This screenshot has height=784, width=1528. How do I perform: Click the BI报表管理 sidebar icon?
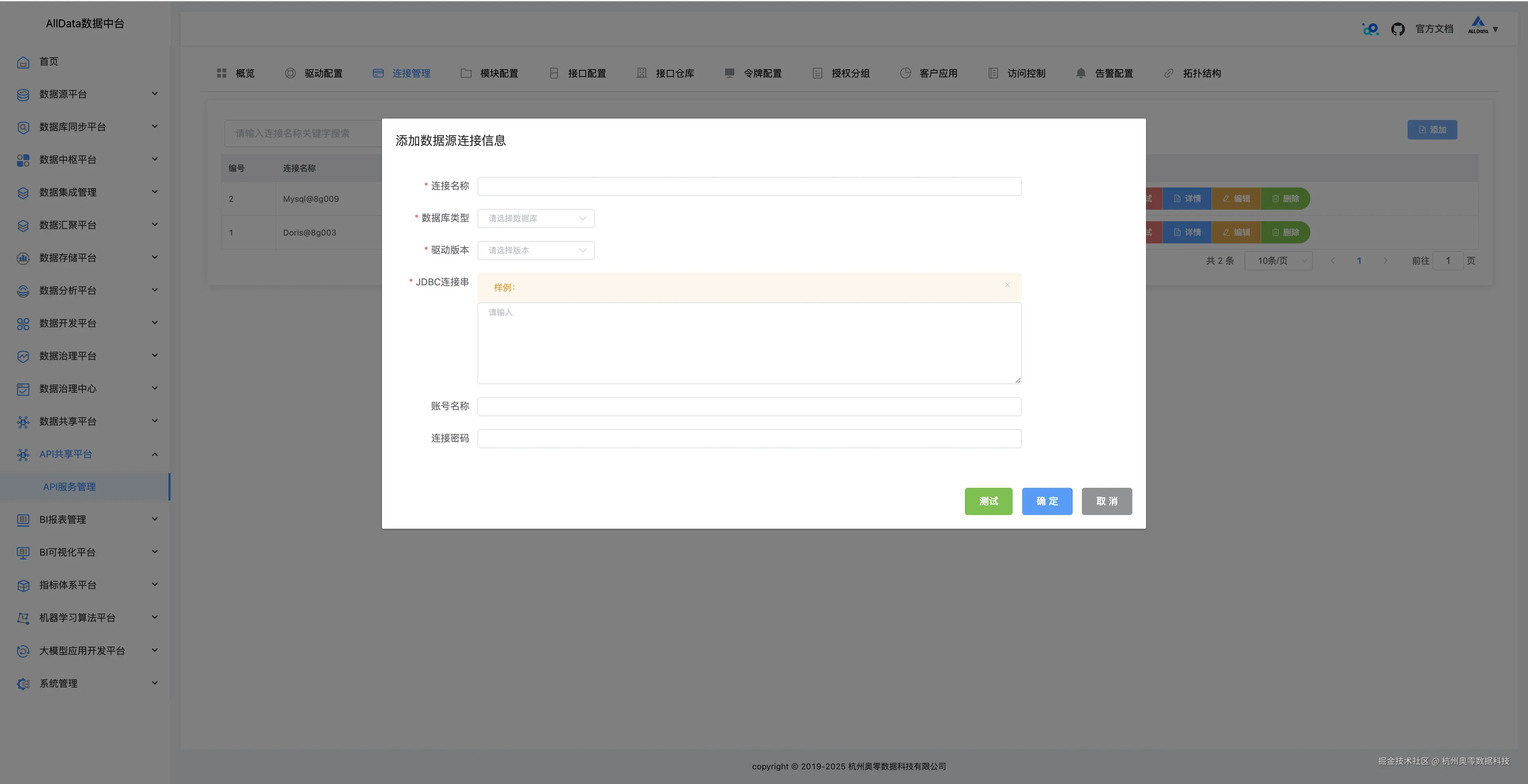pyautogui.click(x=23, y=519)
